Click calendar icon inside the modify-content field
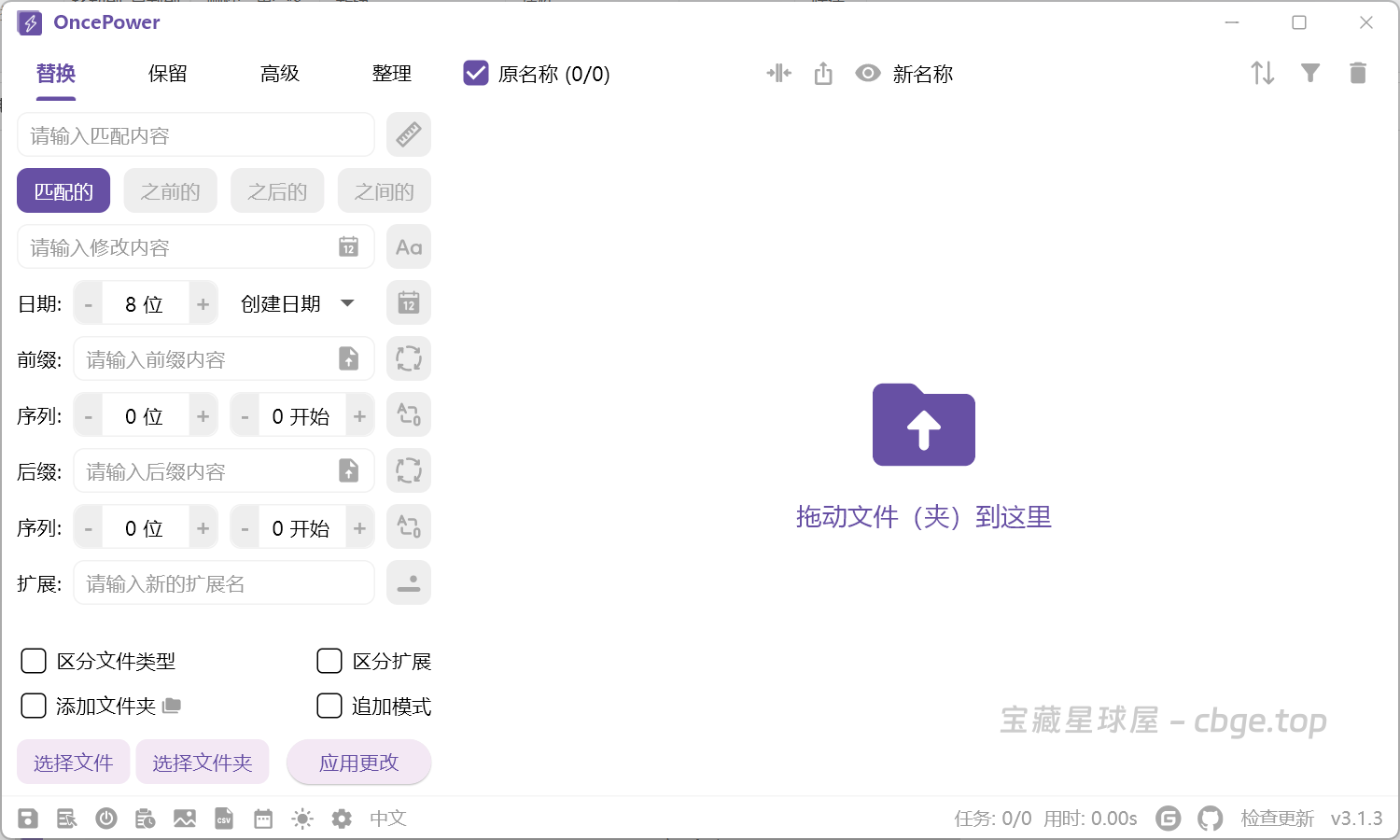 [x=348, y=247]
